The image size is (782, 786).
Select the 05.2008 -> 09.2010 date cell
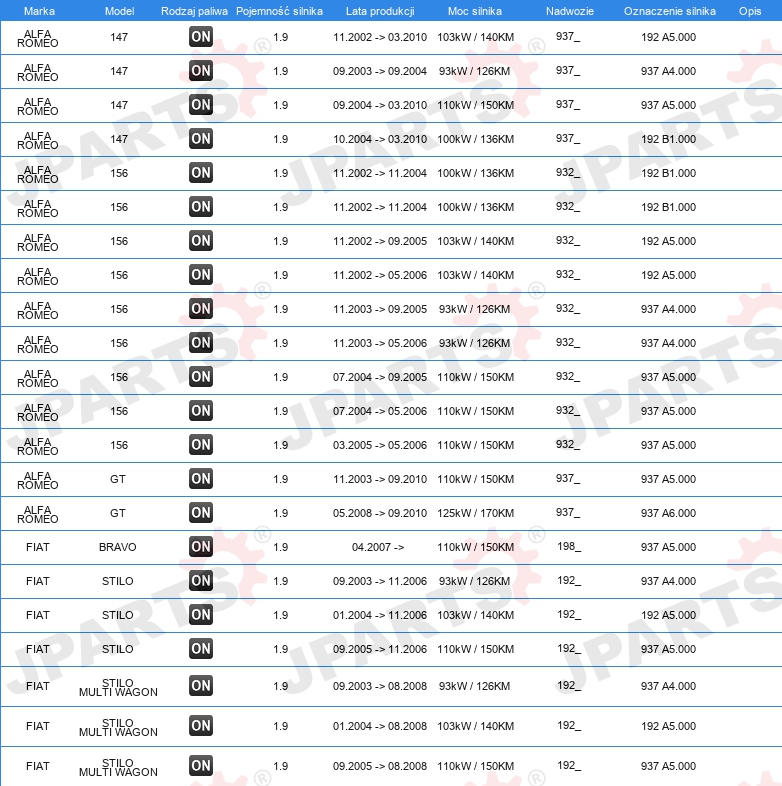tap(380, 513)
